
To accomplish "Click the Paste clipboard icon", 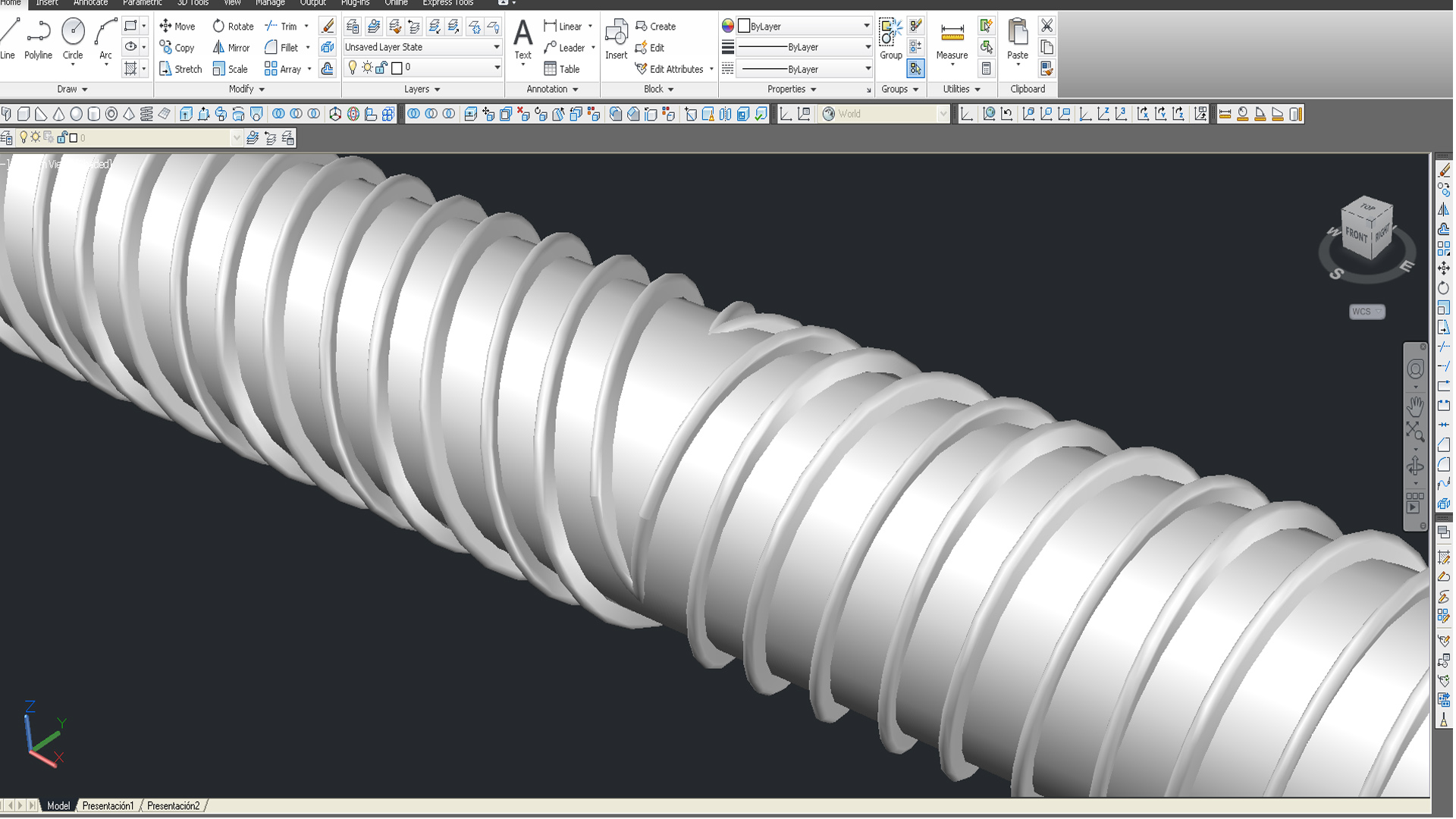I will click(x=1018, y=39).
